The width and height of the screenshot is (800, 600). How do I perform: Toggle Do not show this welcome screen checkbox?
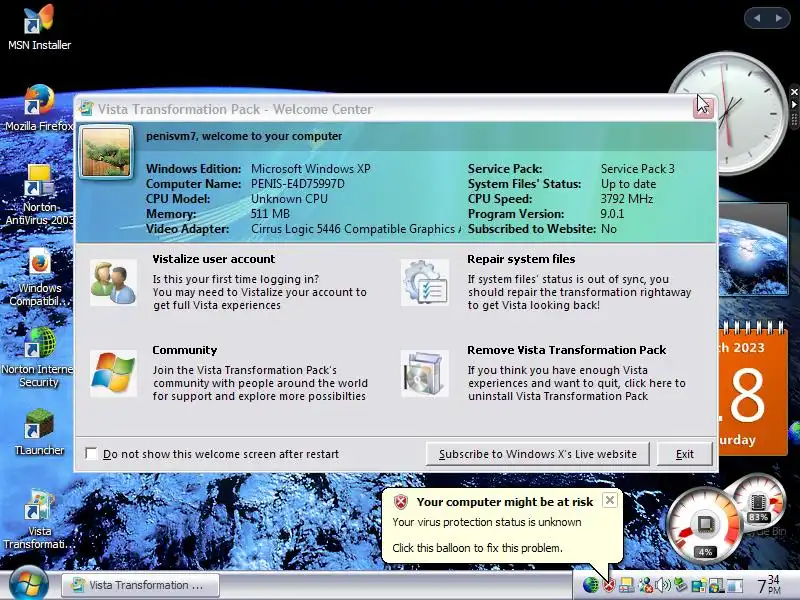pos(91,454)
